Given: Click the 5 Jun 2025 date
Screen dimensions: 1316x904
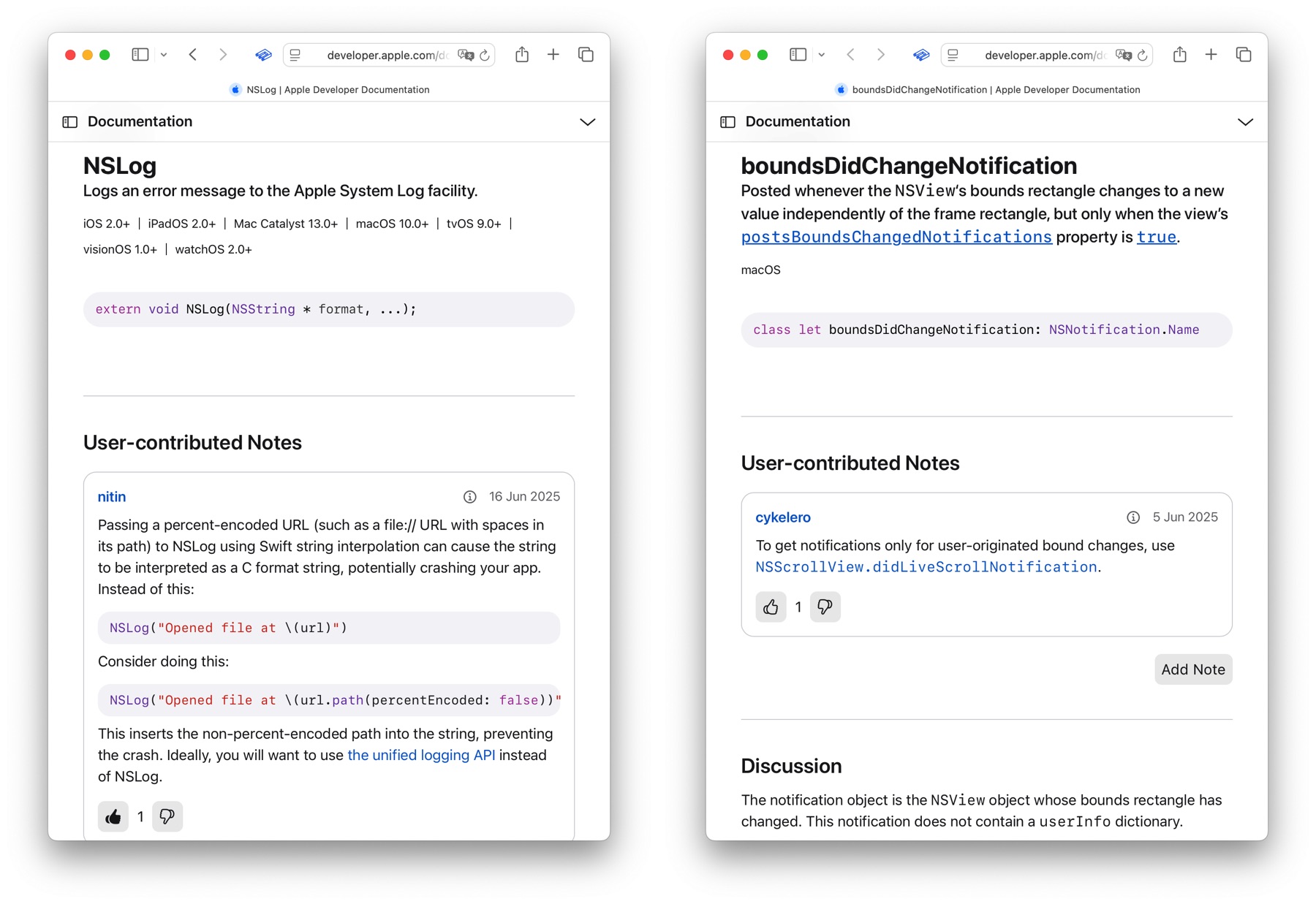Looking at the screenshot, I should pyautogui.click(x=1185, y=517).
